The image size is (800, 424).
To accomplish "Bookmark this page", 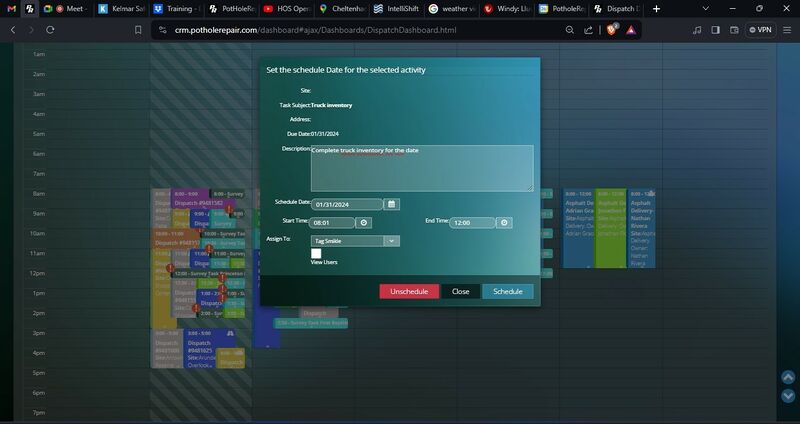I will [x=138, y=30].
